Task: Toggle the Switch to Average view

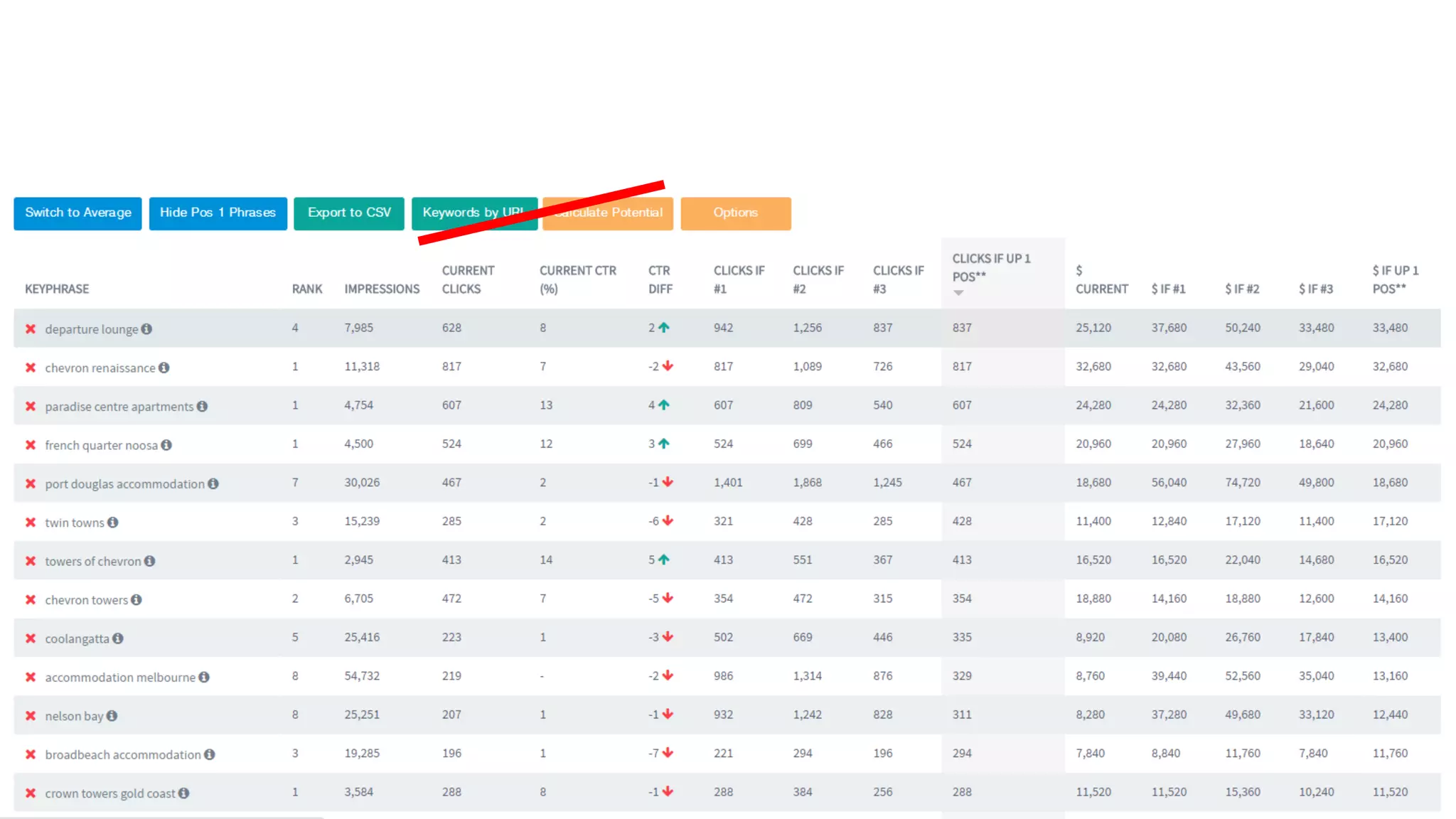Action: click(78, 213)
